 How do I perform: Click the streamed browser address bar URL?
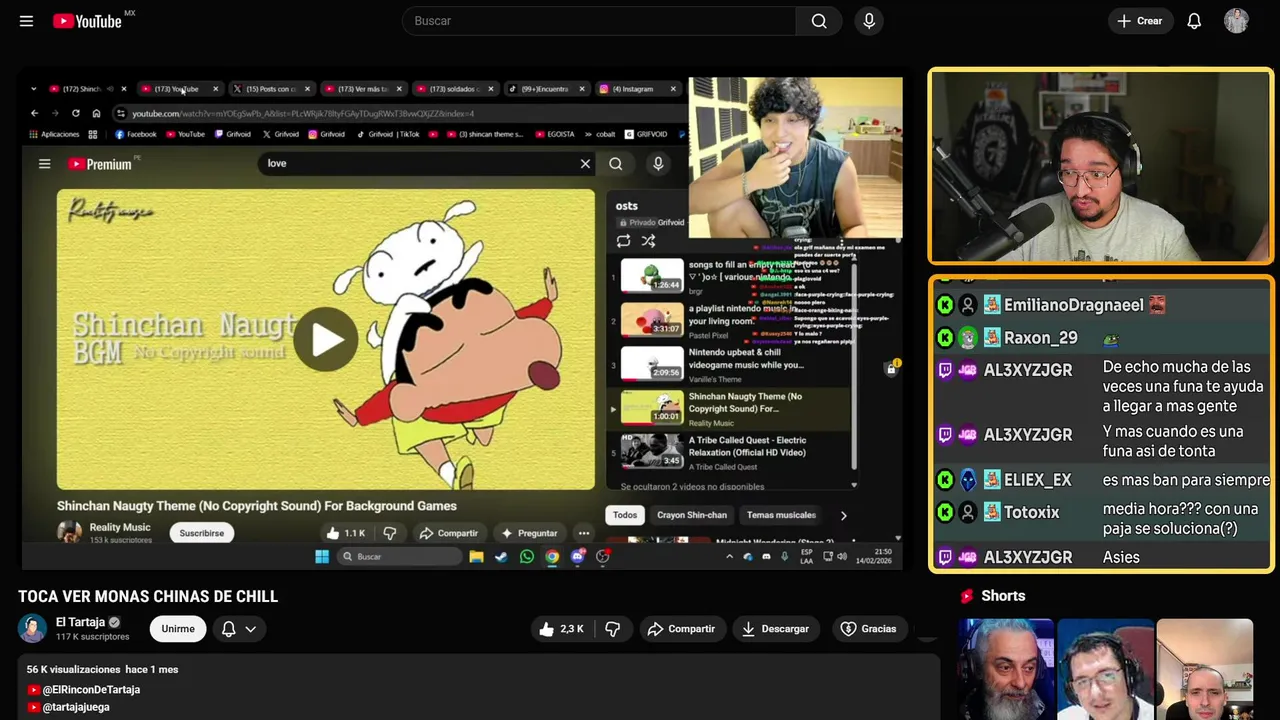pyautogui.click(x=303, y=113)
